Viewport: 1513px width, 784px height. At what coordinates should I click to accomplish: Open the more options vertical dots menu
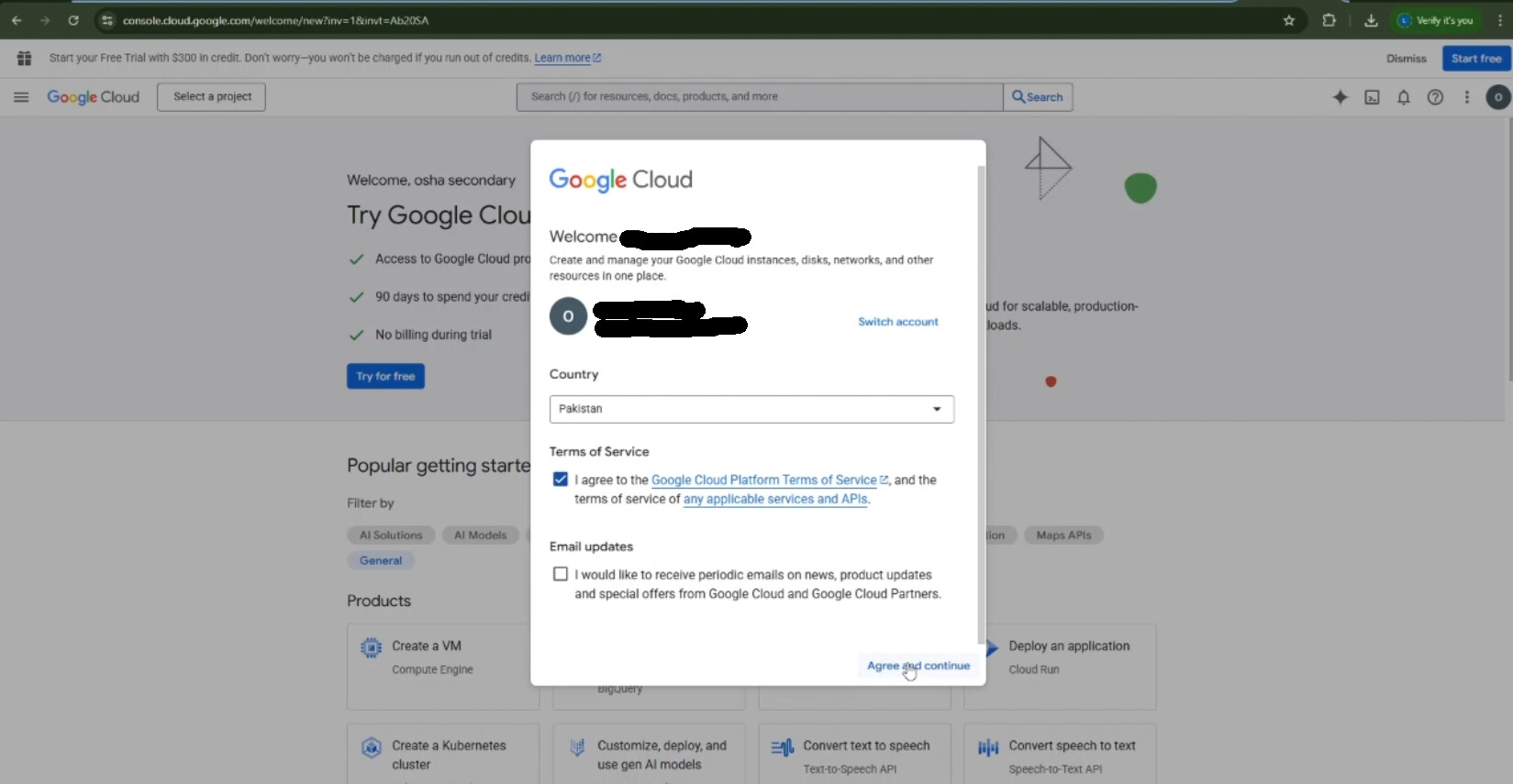click(1466, 97)
